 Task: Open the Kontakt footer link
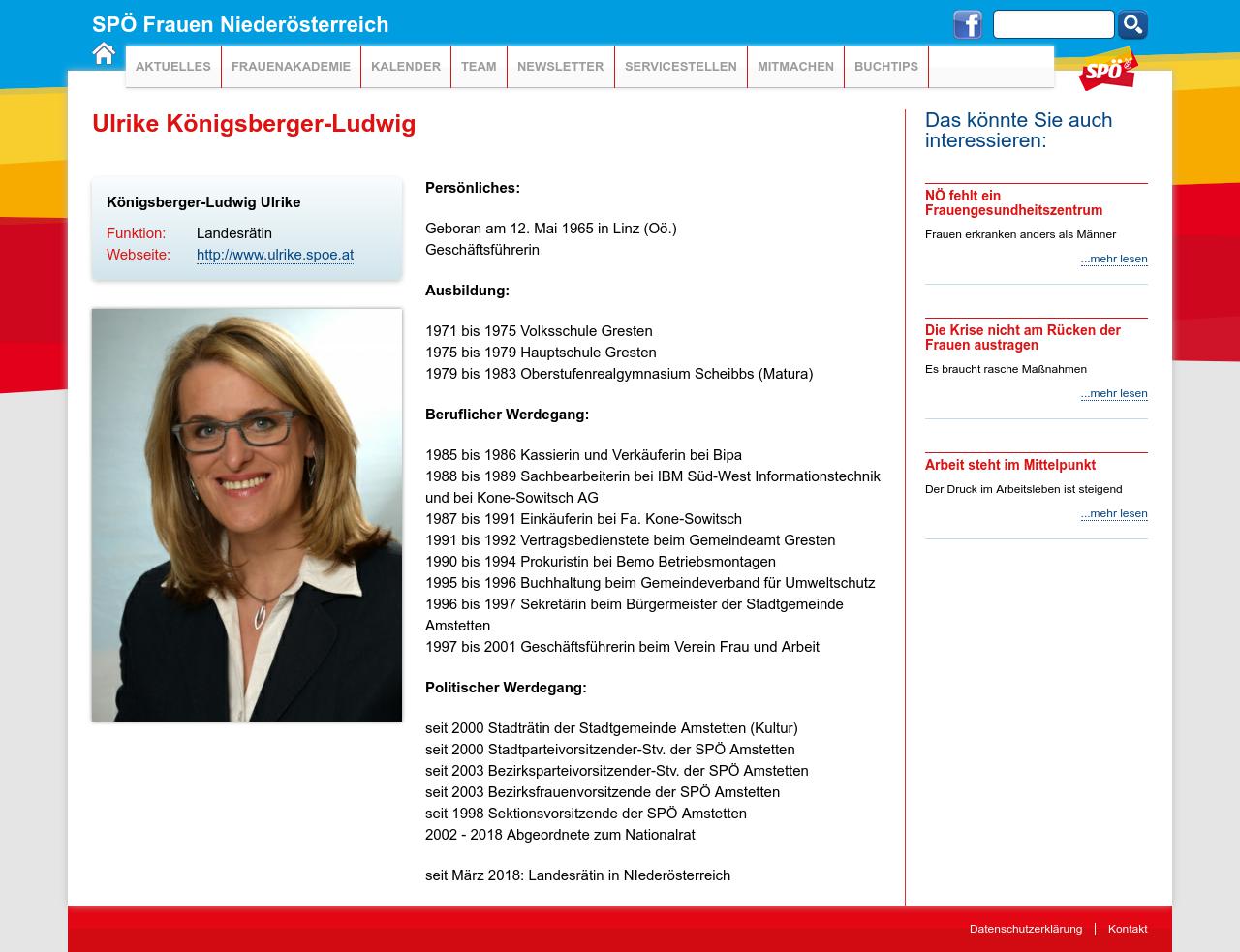coord(1128,929)
